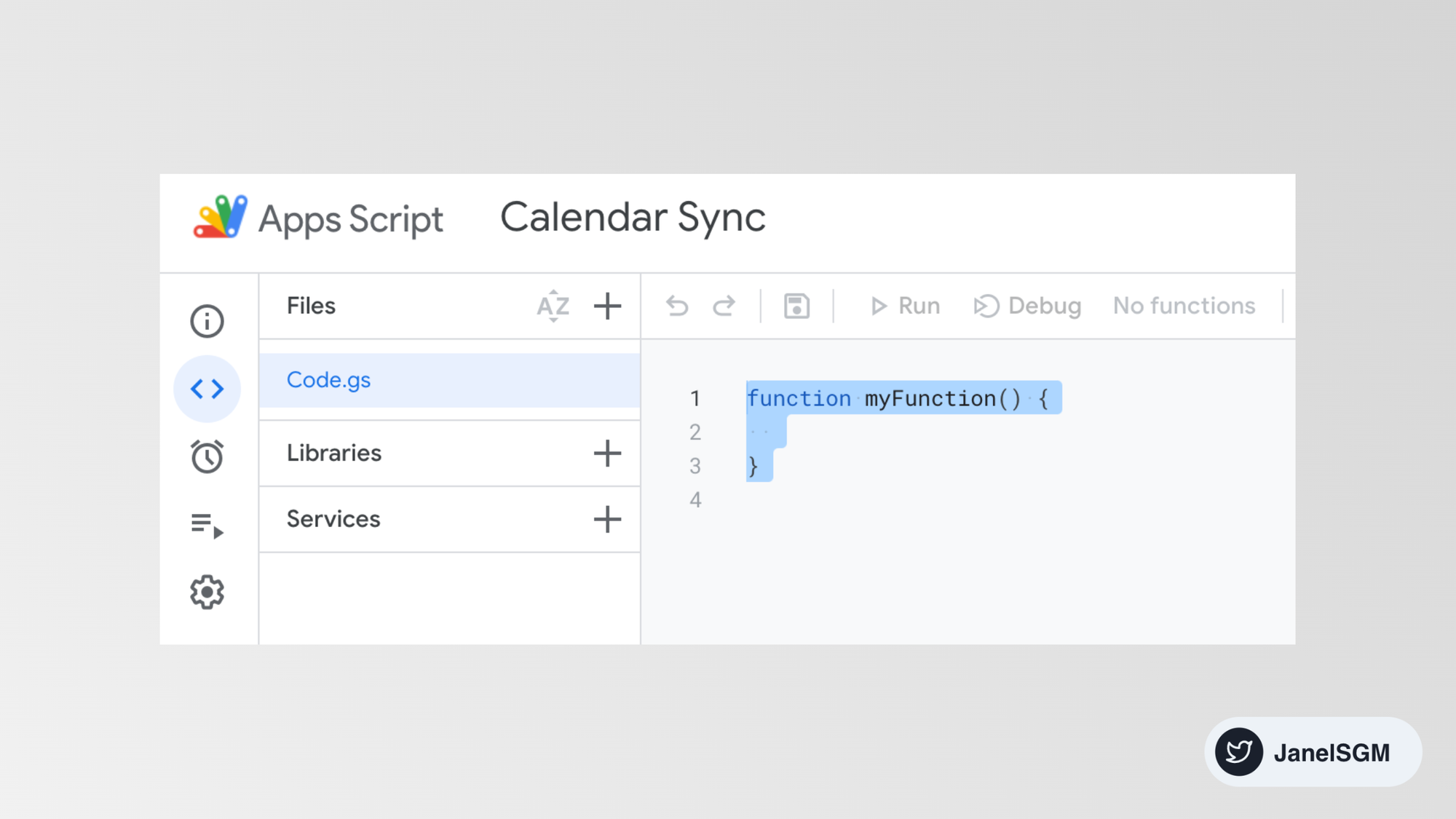Viewport: 1456px width, 819px height.
Task: Click the Apps Script editor icon
Action: coord(205,389)
